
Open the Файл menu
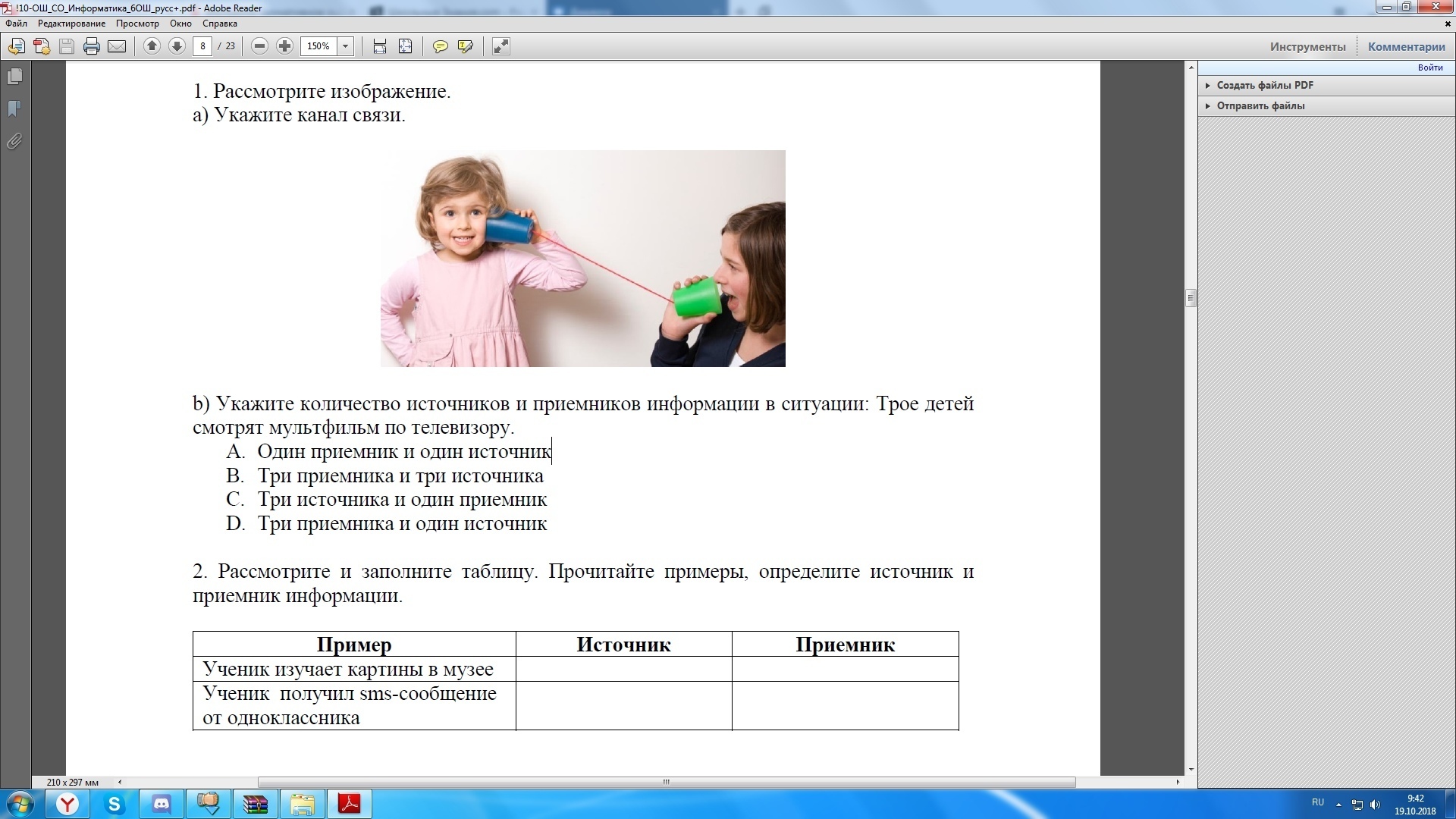[x=16, y=24]
